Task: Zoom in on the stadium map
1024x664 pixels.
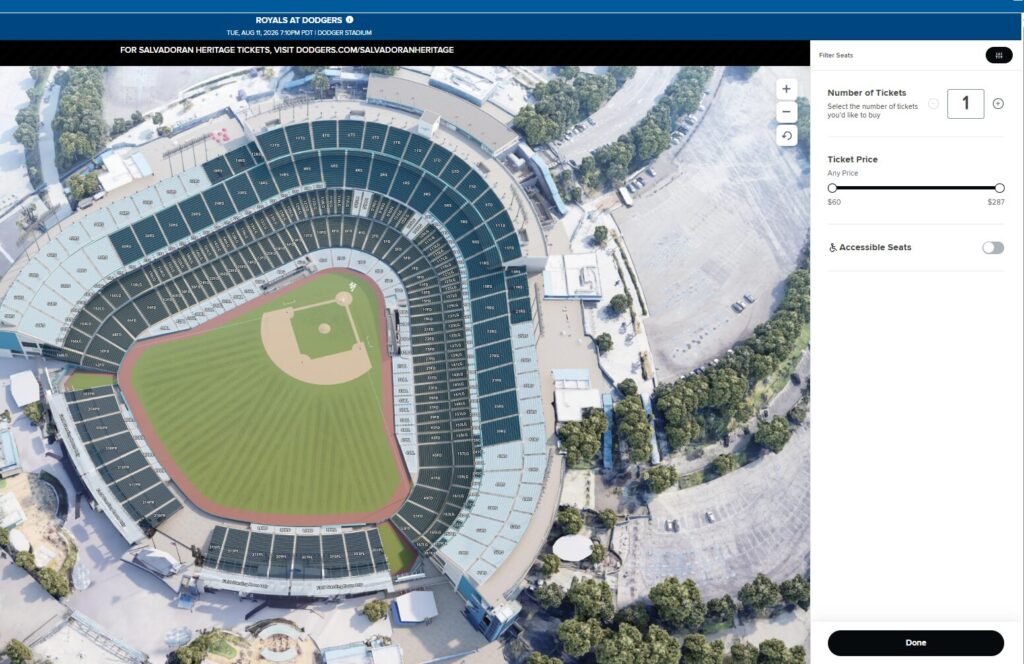Action: tap(786, 88)
